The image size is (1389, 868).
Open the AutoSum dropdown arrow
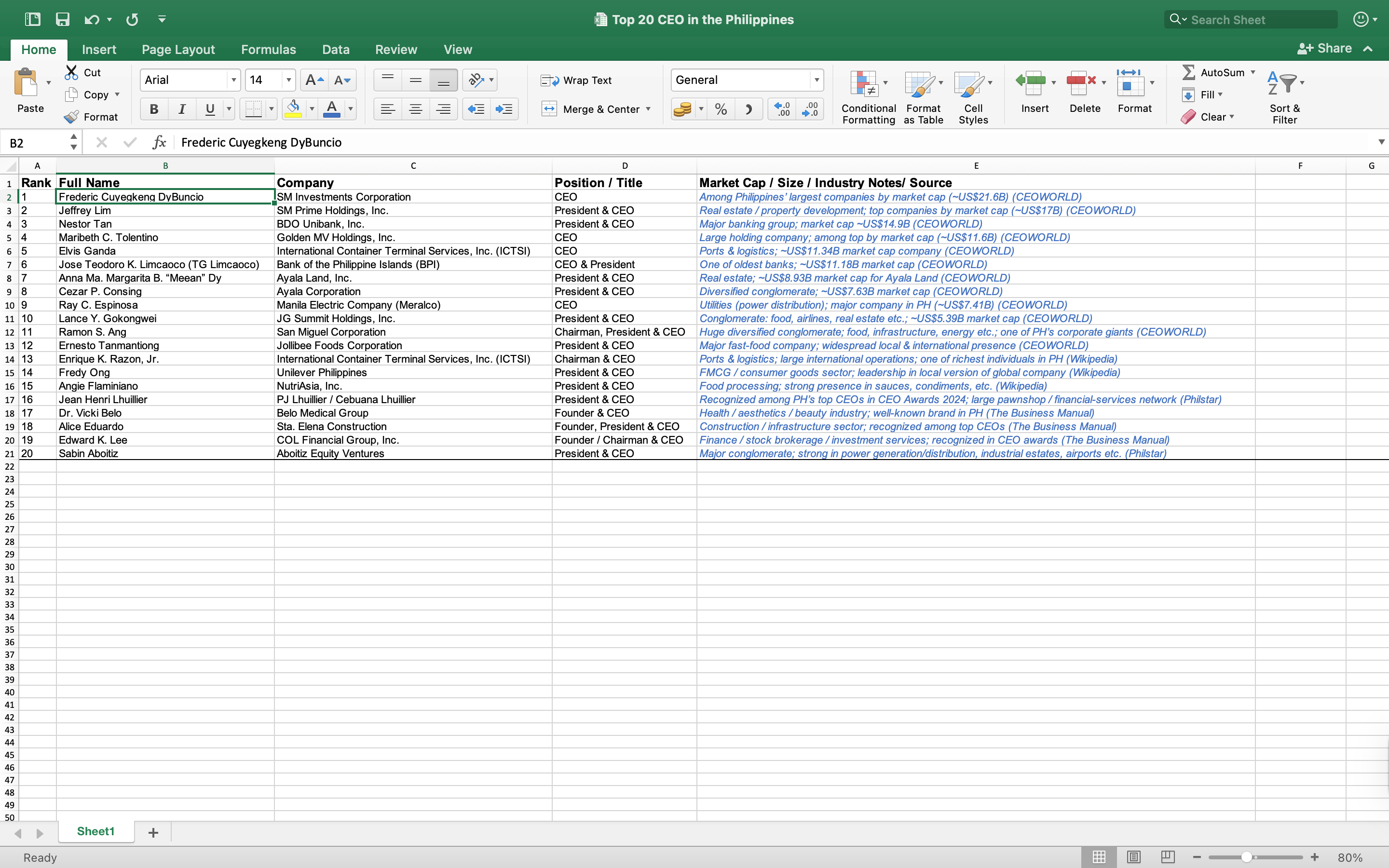(x=1253, y=72)
